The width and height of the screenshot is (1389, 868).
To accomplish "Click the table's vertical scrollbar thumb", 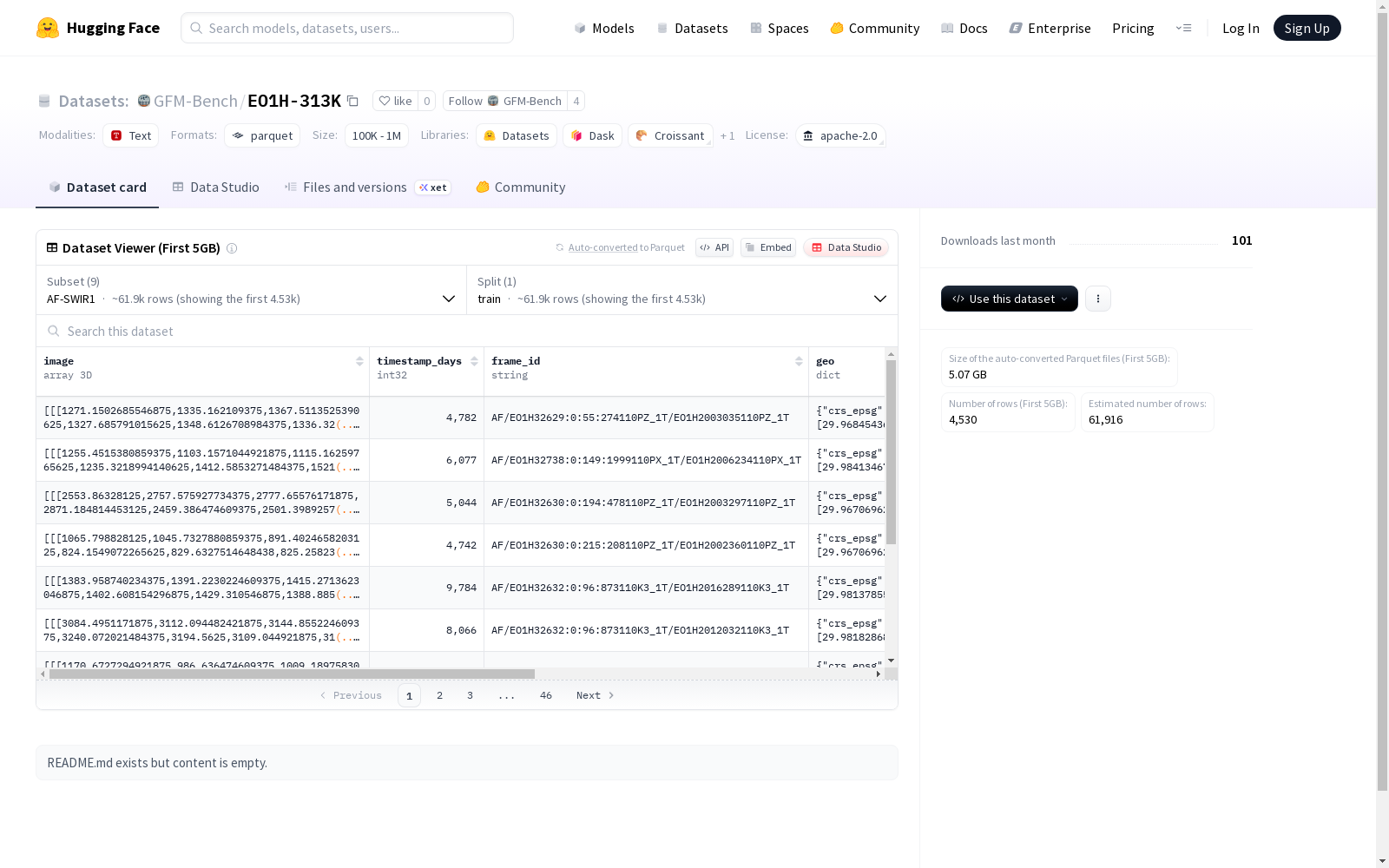I will coord(891,452).
